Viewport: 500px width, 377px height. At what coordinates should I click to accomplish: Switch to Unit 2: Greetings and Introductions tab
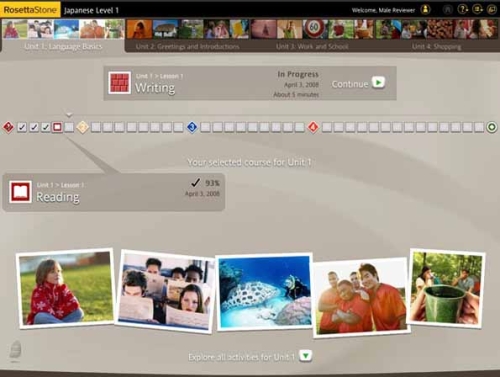[187, 47]
